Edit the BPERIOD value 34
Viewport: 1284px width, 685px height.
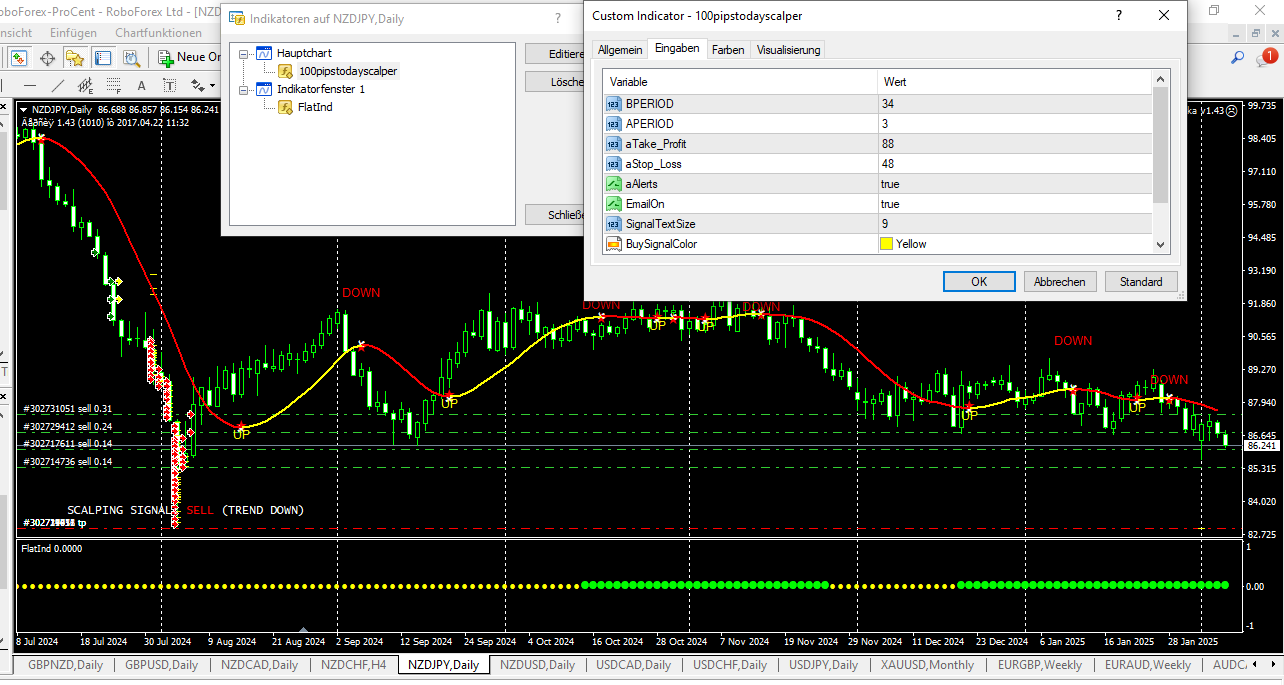[x=1015, y=104]
